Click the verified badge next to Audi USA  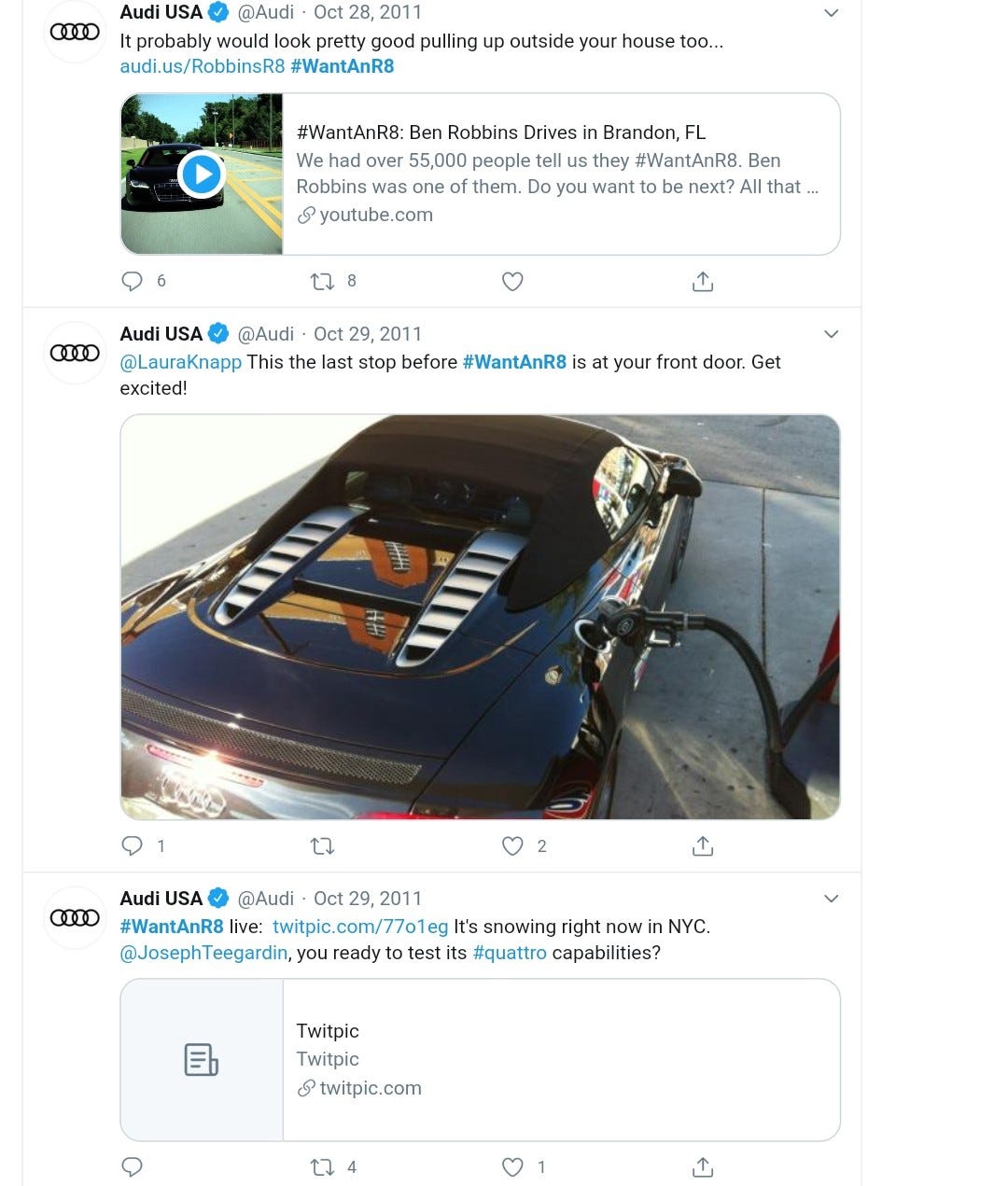pos(217,12)
